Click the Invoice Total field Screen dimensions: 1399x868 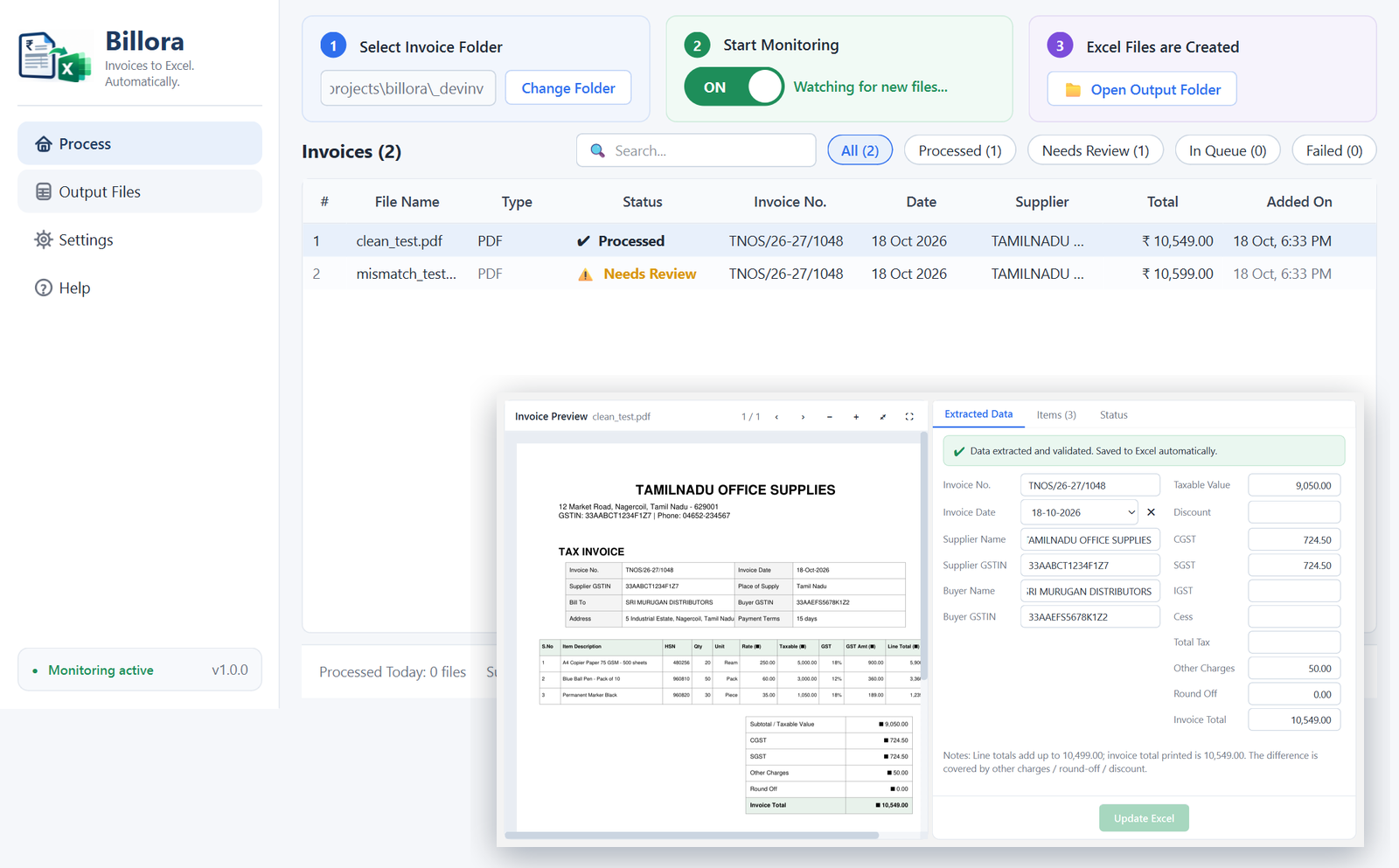pos(1294,720)
